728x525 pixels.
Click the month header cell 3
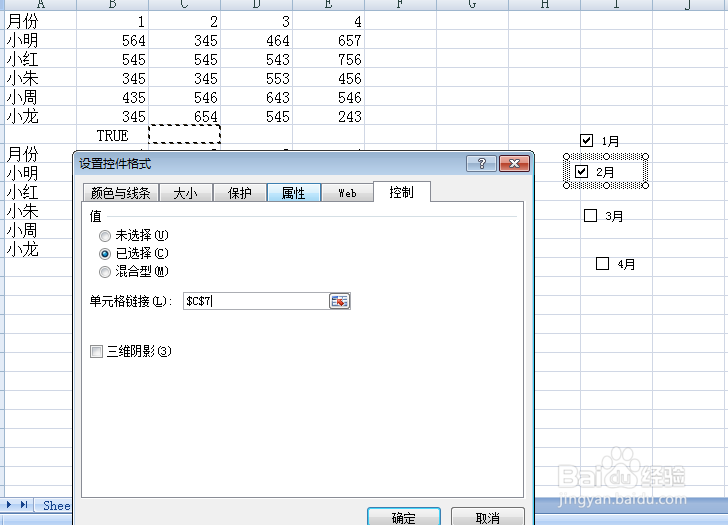point(256,21)
